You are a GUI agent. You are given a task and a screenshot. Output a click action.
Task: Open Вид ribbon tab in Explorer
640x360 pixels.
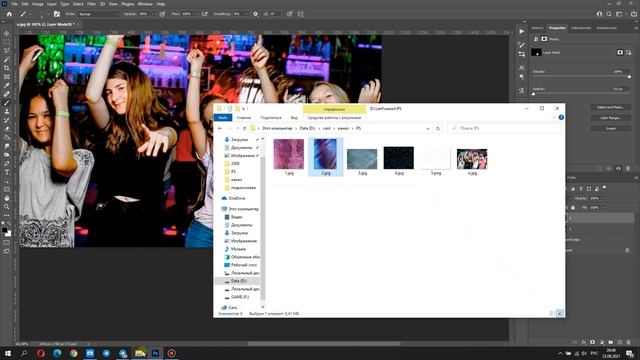click(x=294, y=118)
